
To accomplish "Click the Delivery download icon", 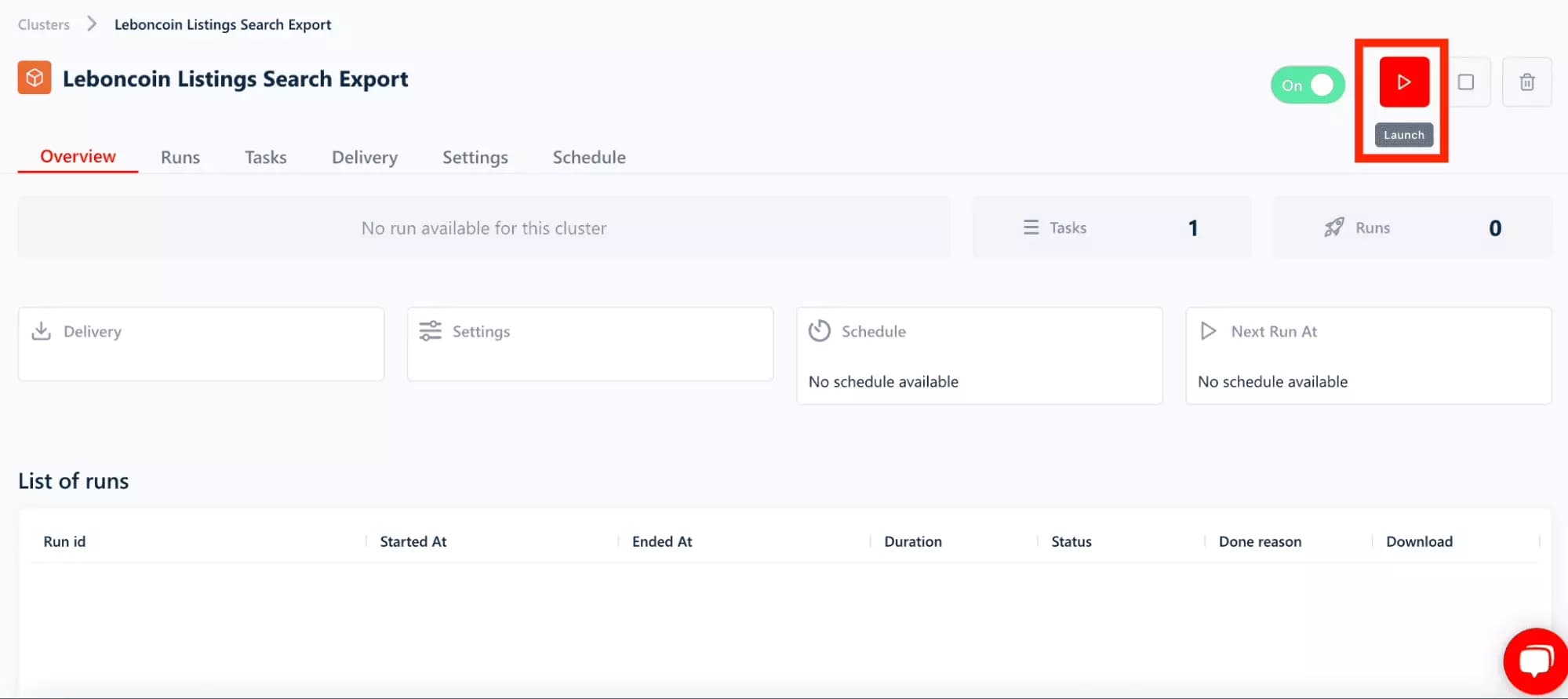I will point(41,331).
